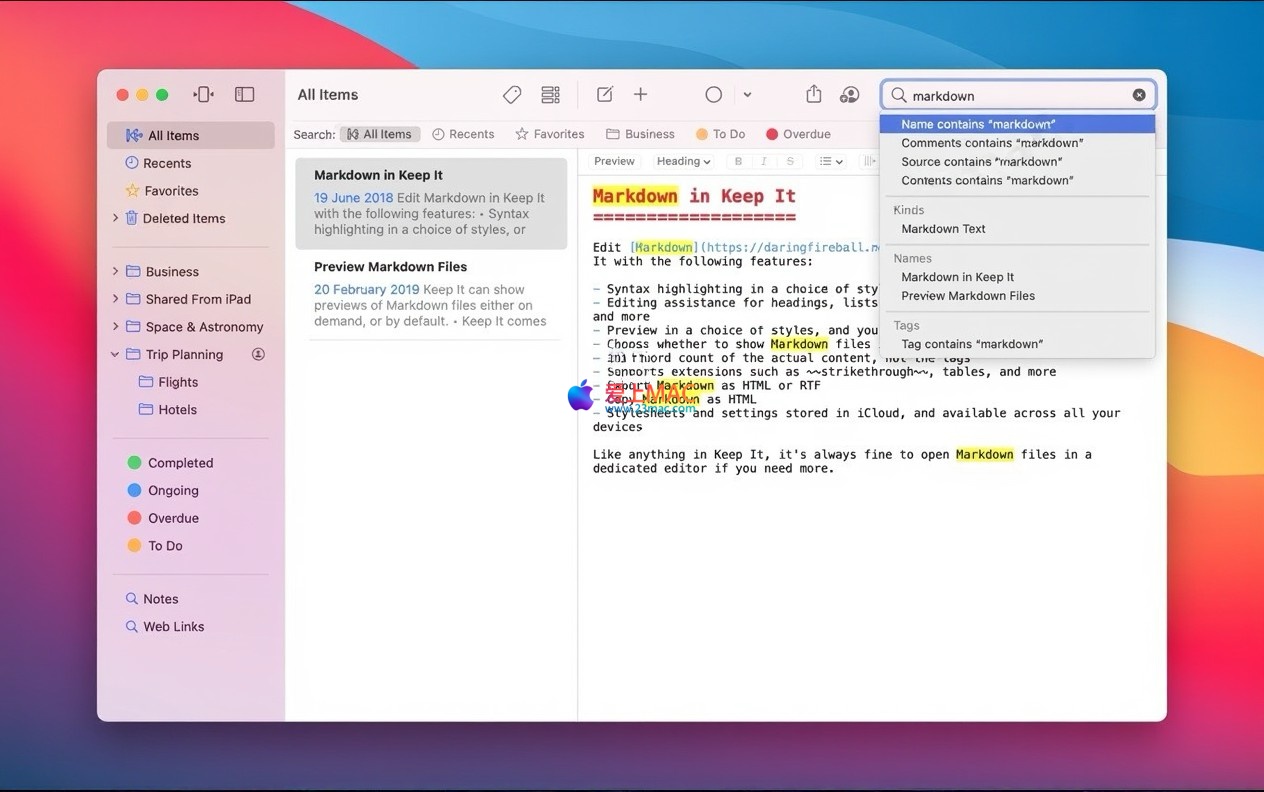Click the tag icon in toolbar

coord(512,95)
